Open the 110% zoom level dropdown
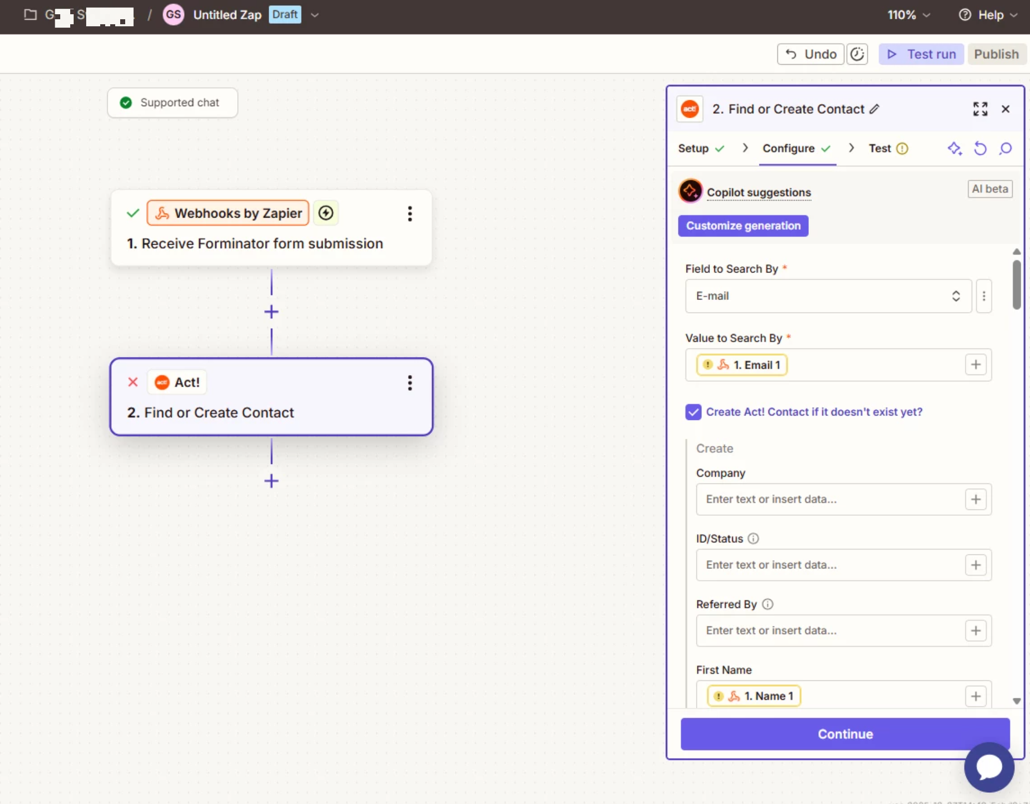The width and height of the screenshot is (1030, 804). [908, 15]
